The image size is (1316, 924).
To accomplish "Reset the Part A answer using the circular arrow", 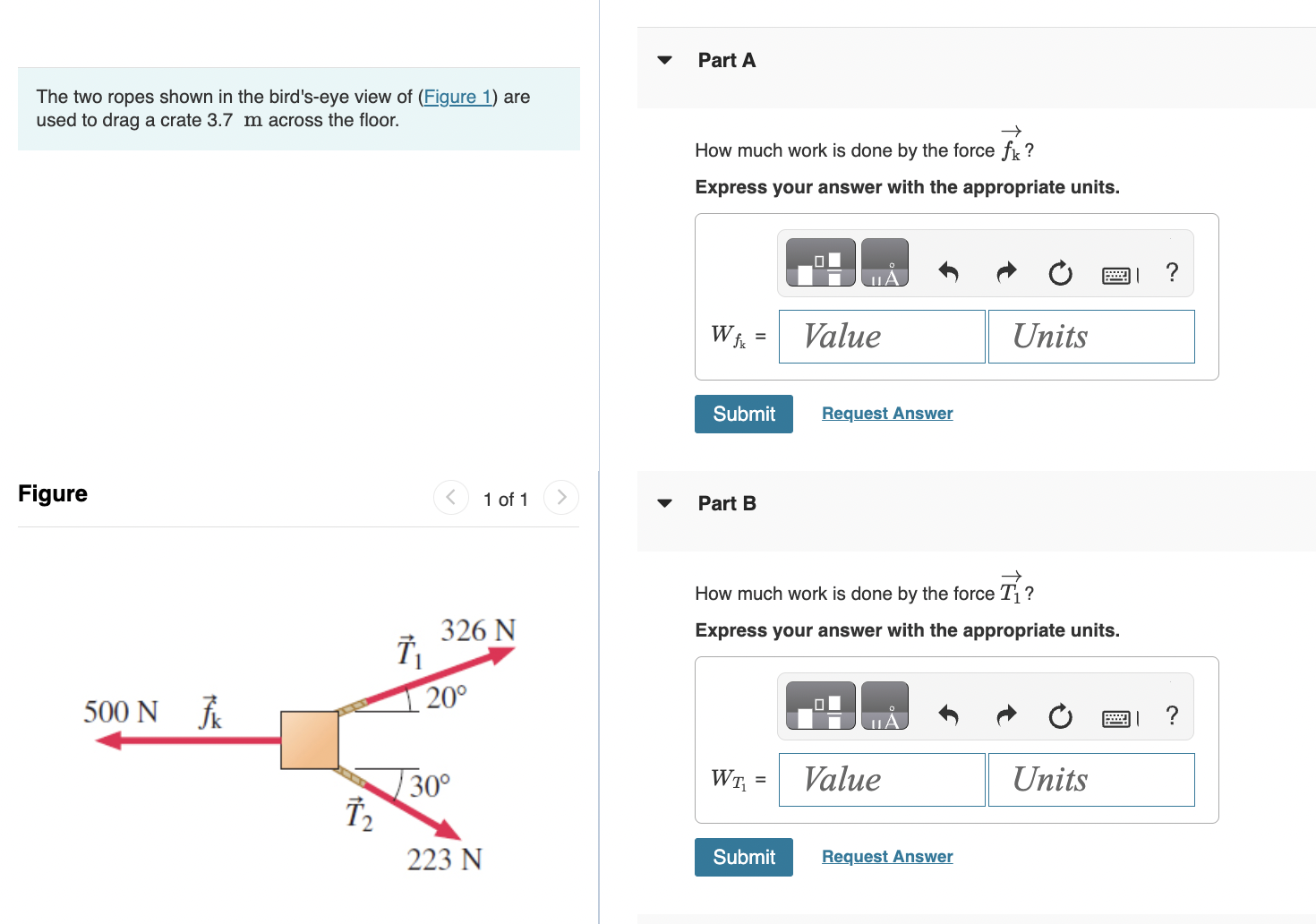I will [1060, 273].
